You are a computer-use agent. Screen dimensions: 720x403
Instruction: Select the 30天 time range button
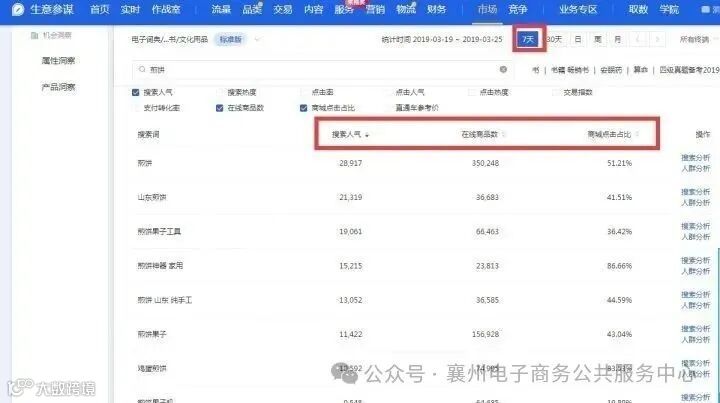(554, 39)
